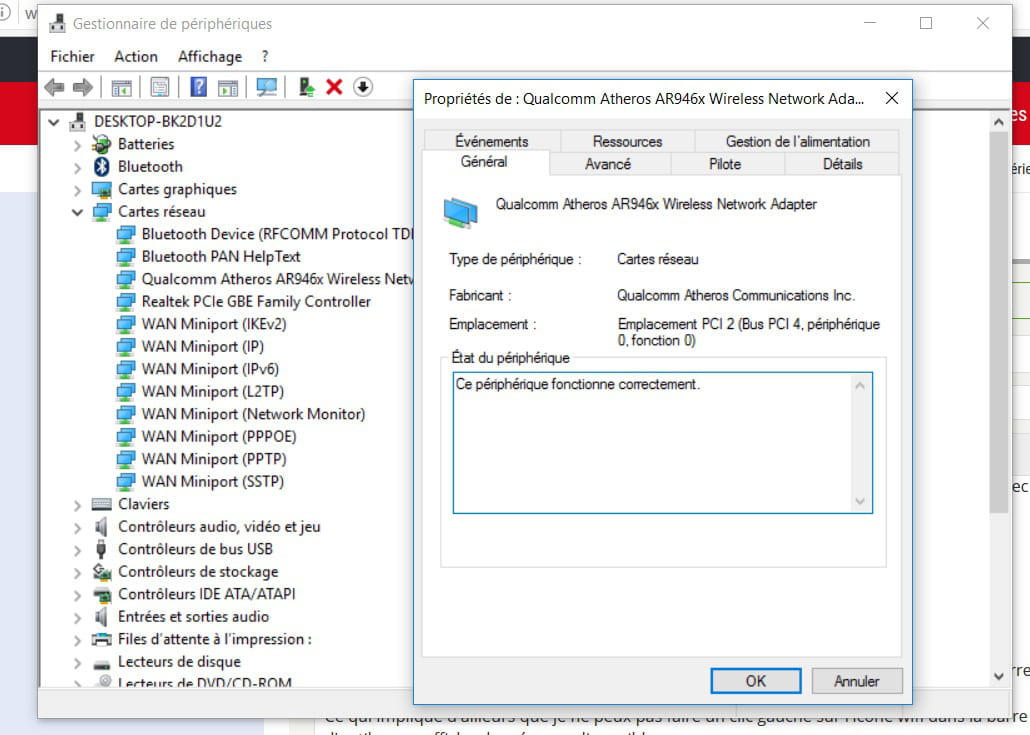The height and width of the screenshot is (735, 1030).
Task: Click the Gestionnaire de périphériques title bar icon
Action: [x=58, y=24]
